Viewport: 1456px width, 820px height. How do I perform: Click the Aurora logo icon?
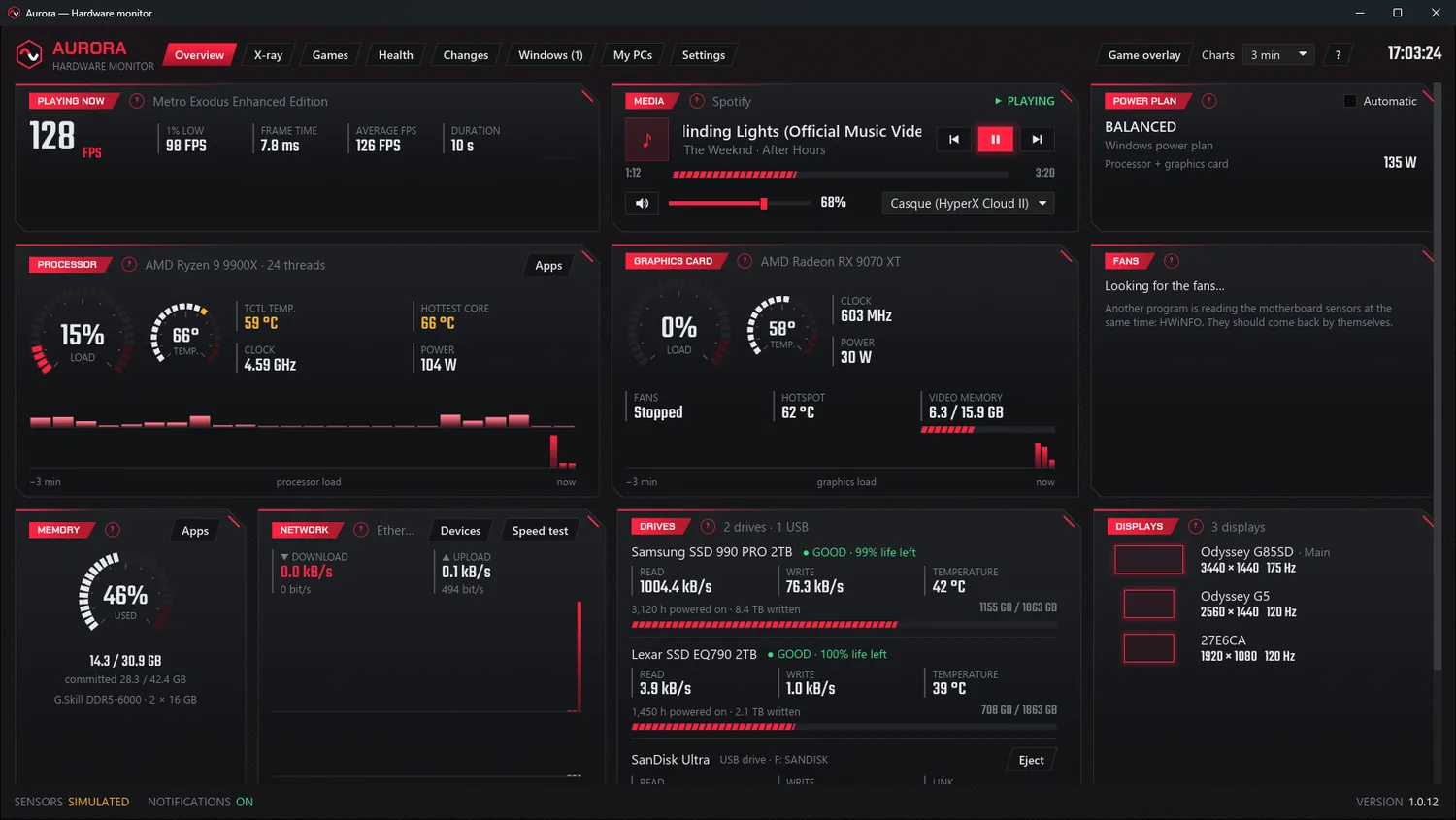29,54
